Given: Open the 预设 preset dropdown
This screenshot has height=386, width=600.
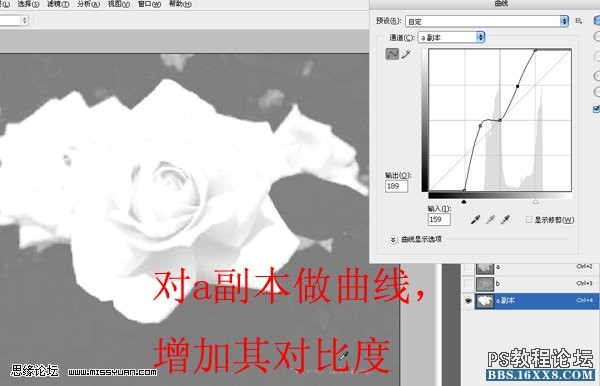Looking at the screenshot, I should point(487,21).
